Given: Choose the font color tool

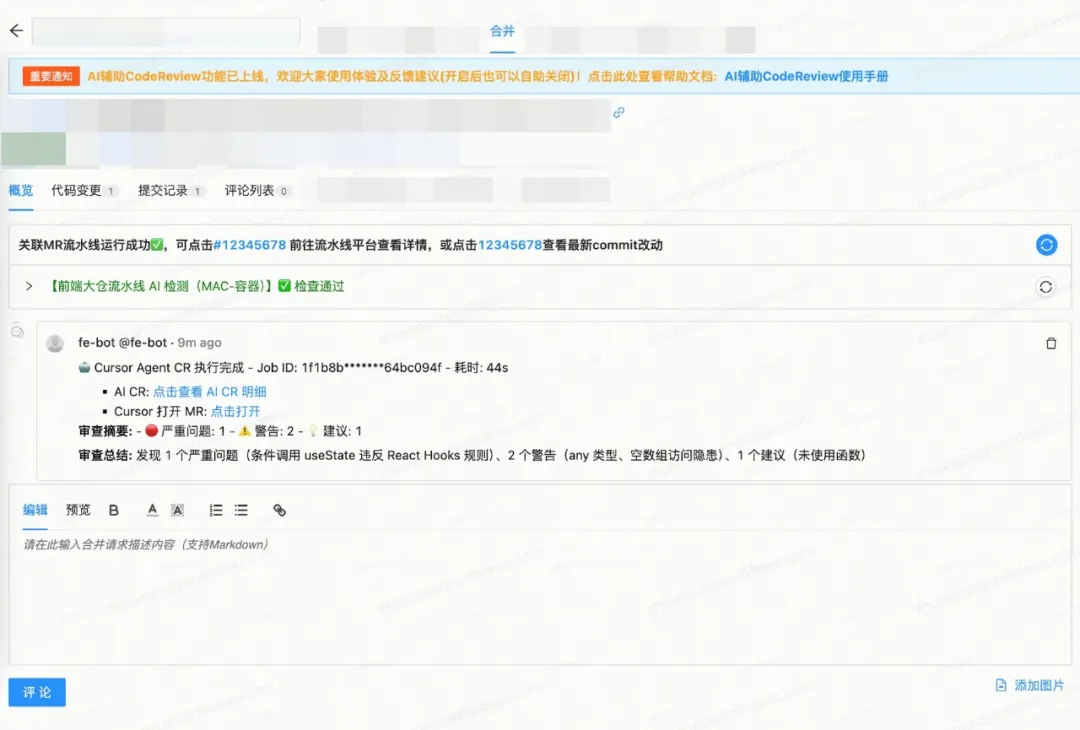Looking at the screenshot, I should (x=152, y=510).
